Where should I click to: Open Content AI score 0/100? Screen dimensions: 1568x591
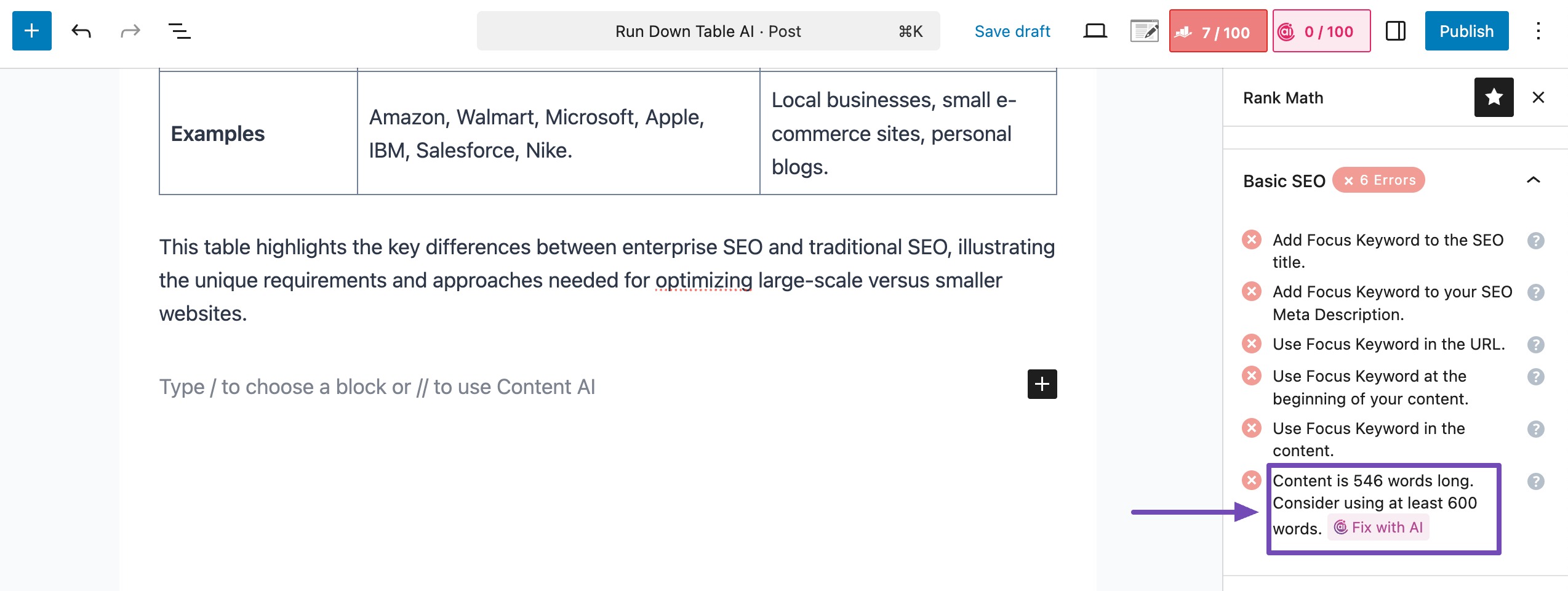click(x=1321, y=31)
